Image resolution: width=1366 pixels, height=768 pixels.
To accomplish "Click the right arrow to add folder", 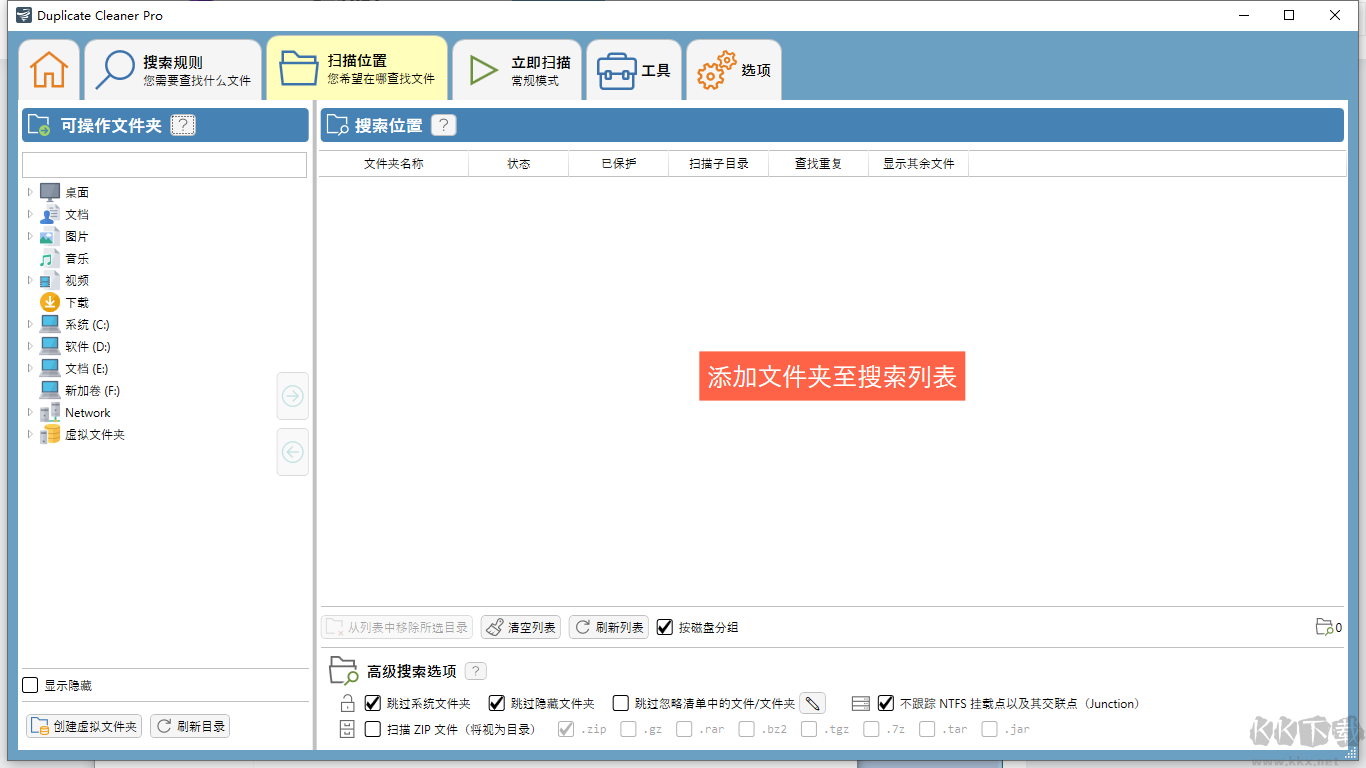I will (292, 396).
